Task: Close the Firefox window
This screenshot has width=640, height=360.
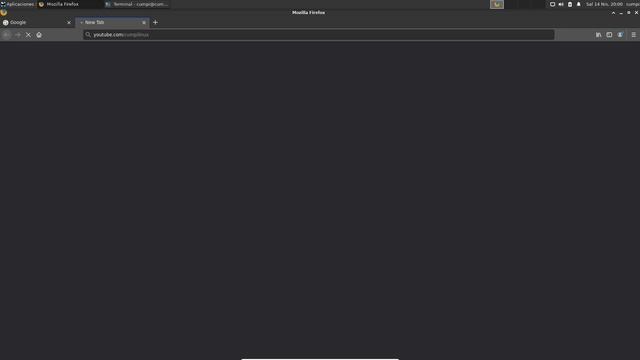Action: click(636, 13)
